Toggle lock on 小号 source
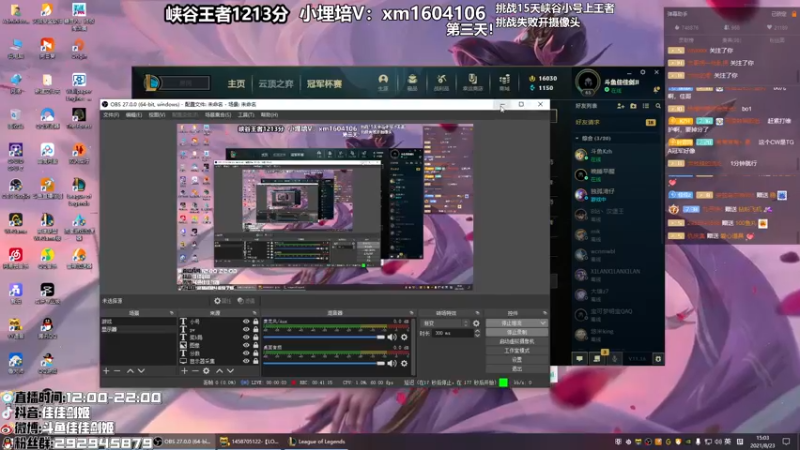 pos(256,321)
